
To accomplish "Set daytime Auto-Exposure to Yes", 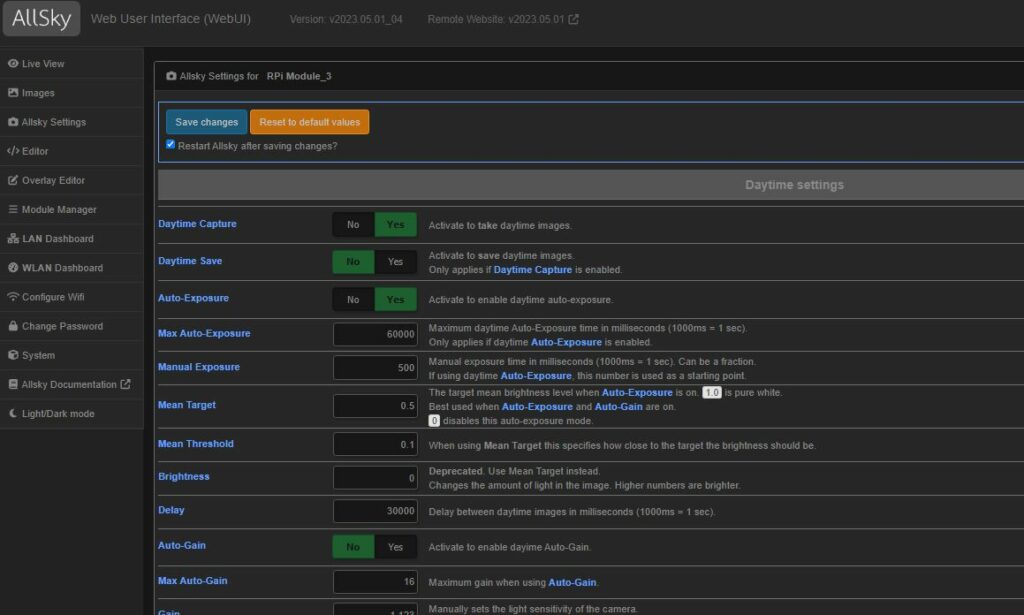I will 395,300.
